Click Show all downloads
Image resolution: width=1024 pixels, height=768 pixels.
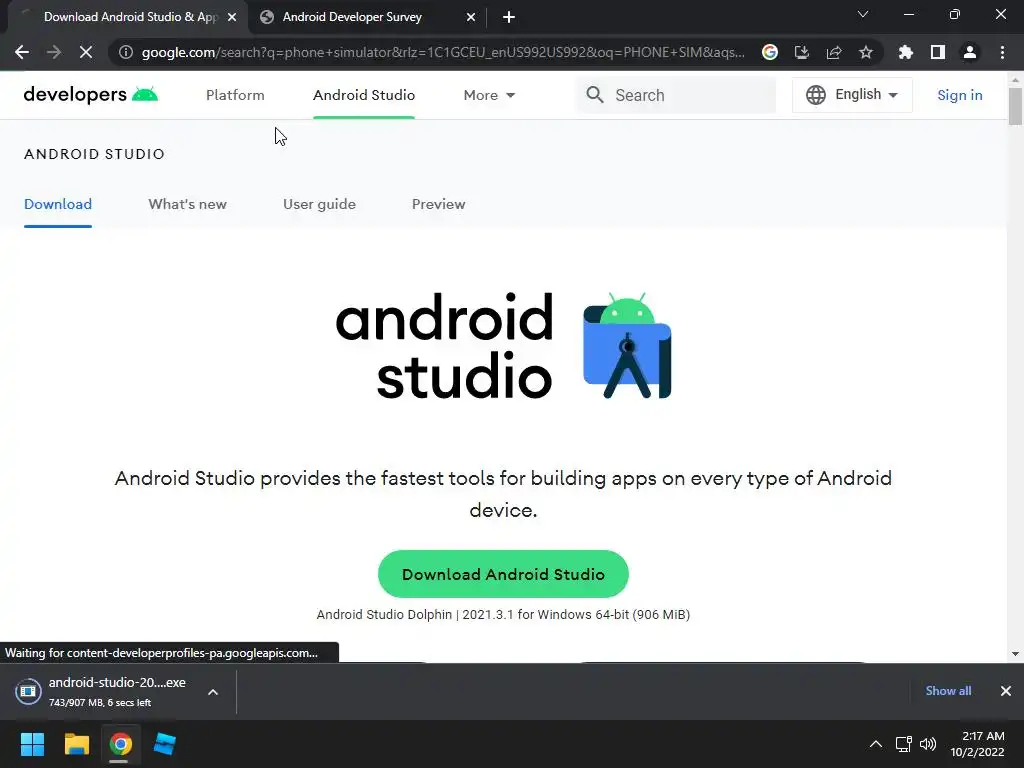tap(948, 691)
